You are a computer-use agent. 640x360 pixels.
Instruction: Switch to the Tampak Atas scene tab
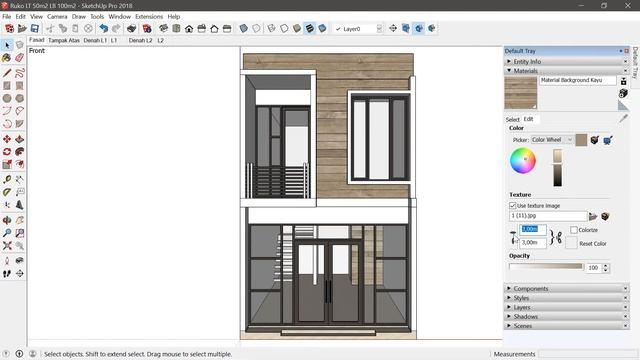pos(64,40)
